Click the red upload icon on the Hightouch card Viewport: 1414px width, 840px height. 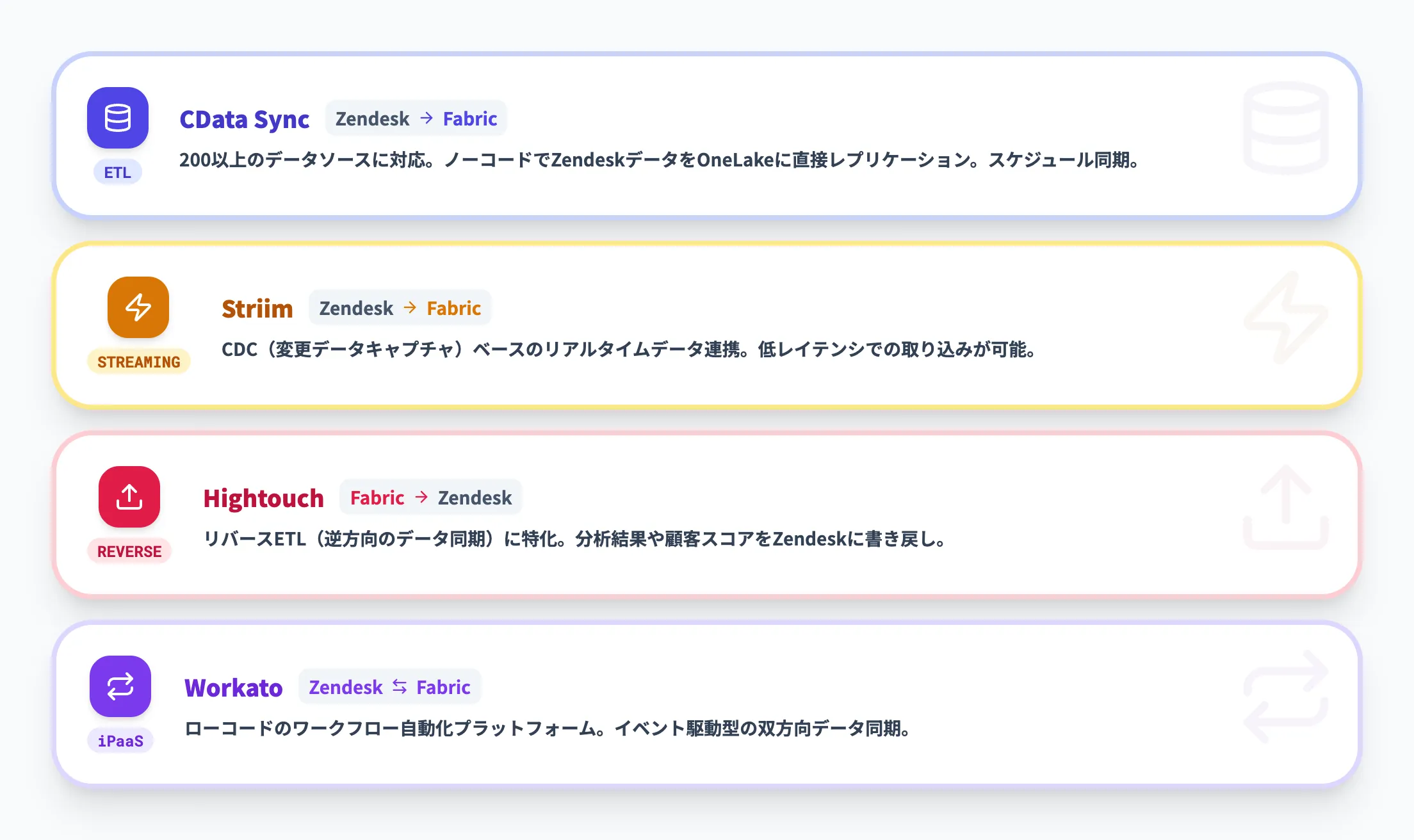(x=128, y=497)
